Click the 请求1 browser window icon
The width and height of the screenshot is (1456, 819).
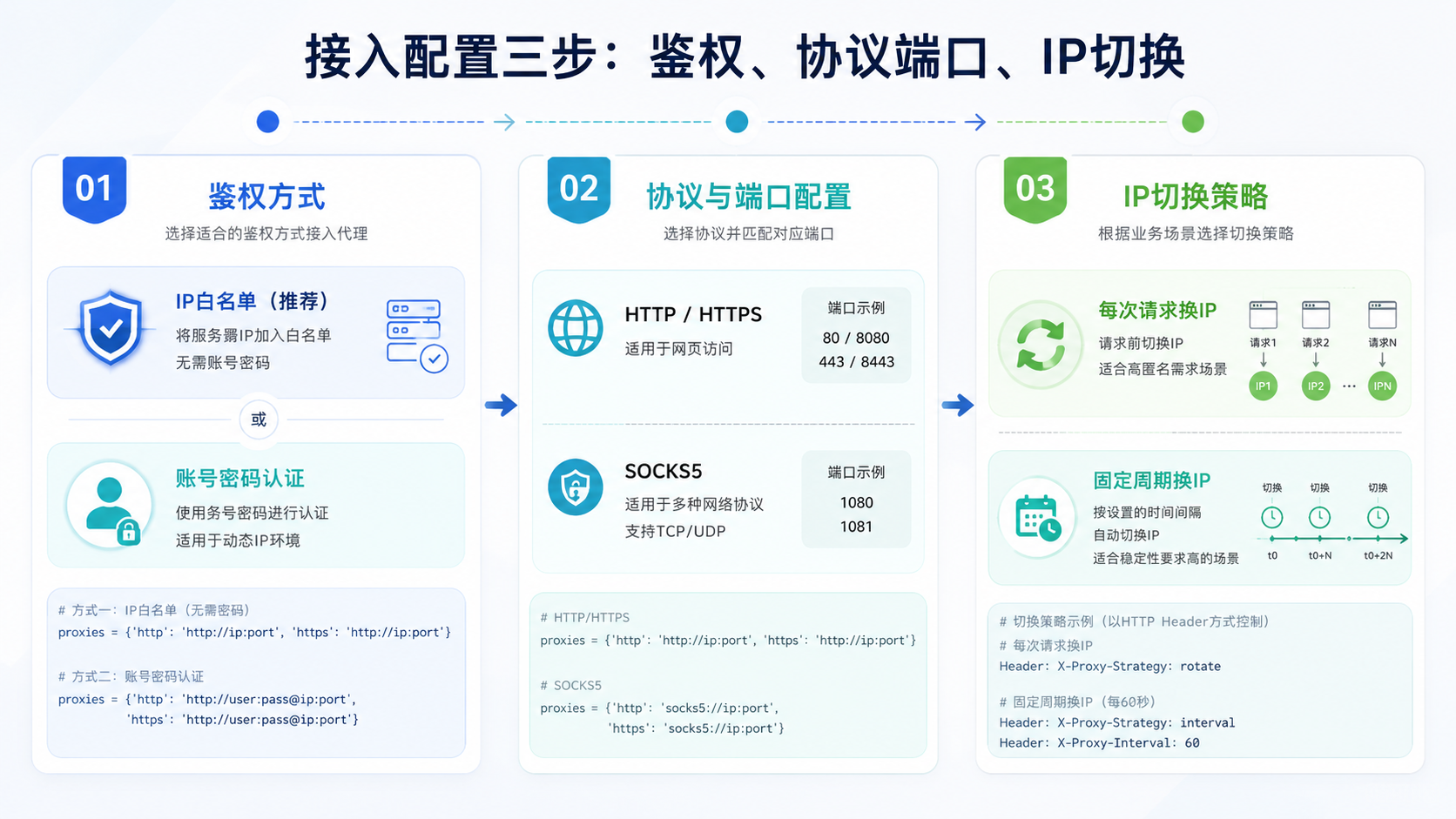[1263, 315]
